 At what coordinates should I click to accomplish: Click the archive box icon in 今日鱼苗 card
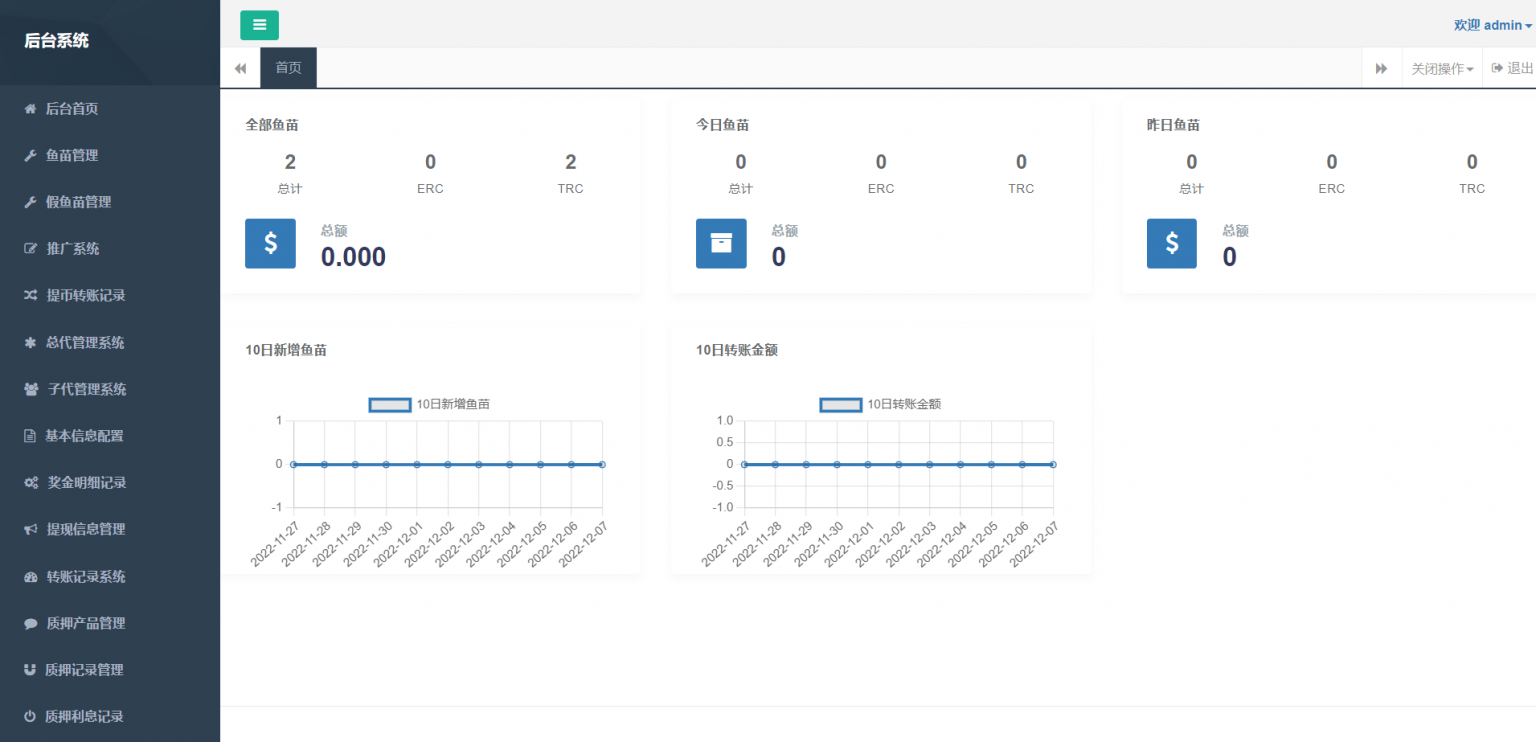(721, 243)
